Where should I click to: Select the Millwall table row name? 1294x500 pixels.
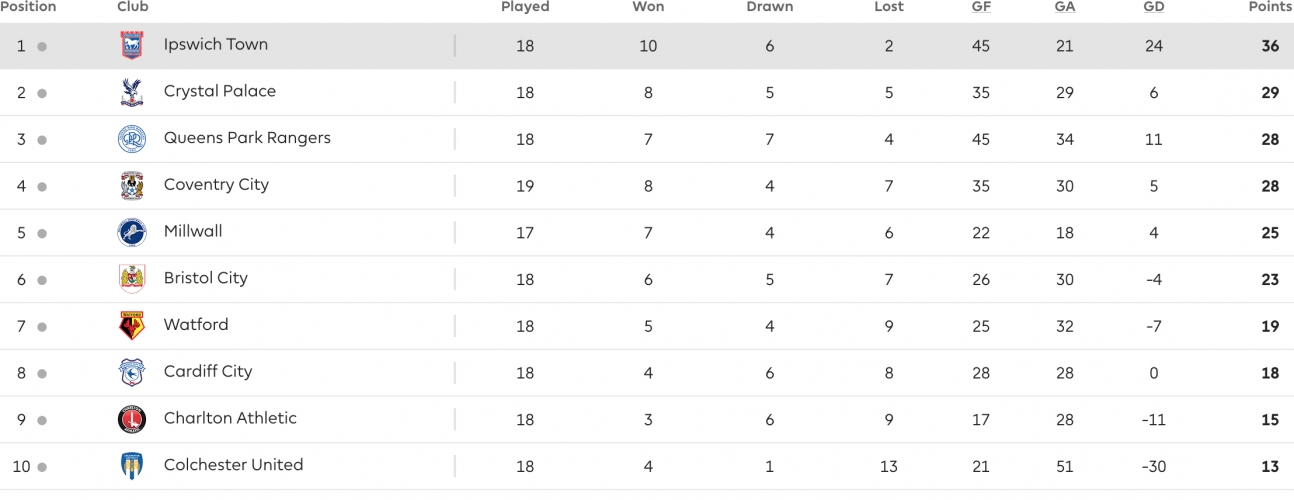point(193,231)
